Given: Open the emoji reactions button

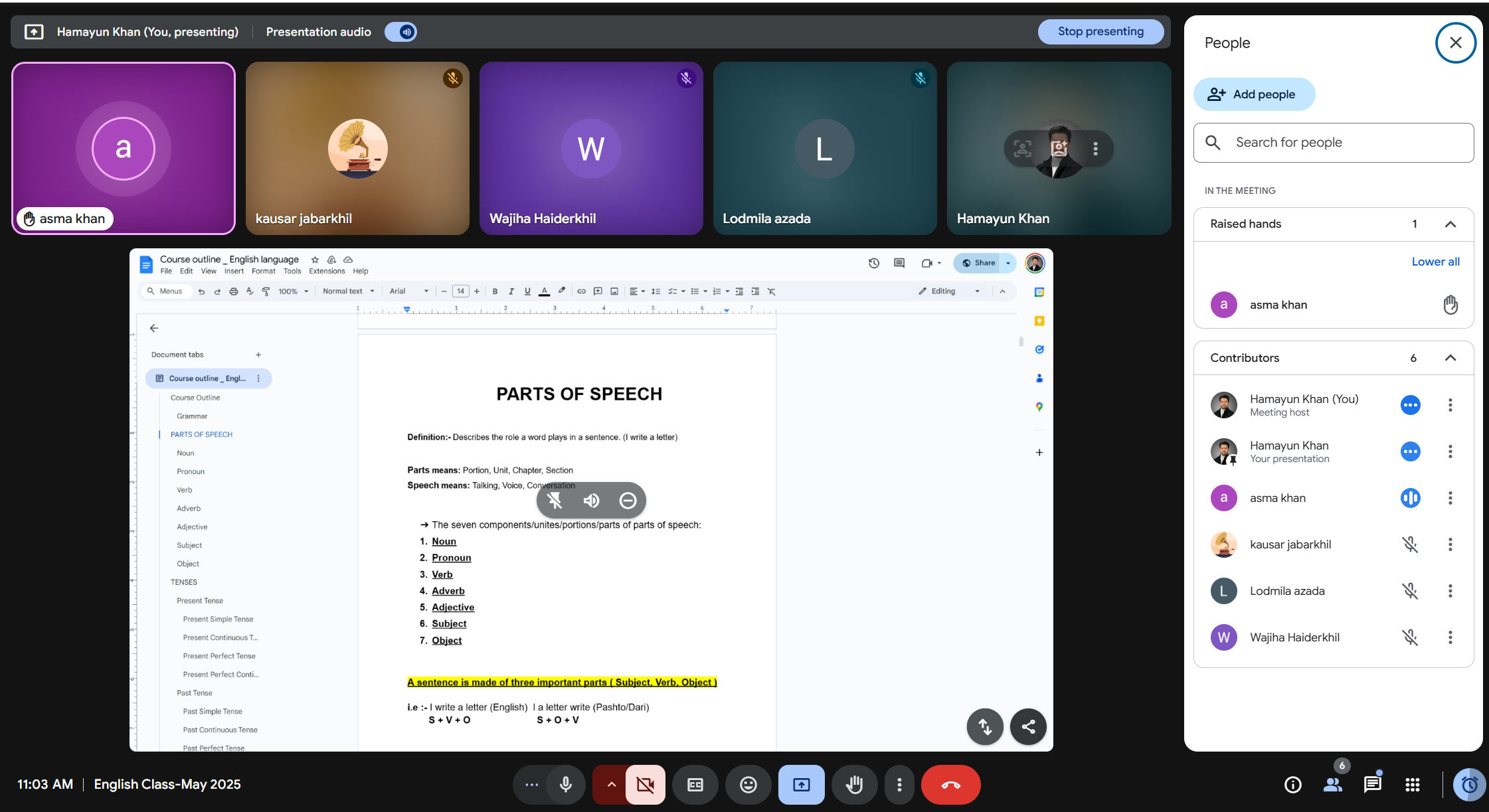Looking at the screenshot, I should click(748, 785).
